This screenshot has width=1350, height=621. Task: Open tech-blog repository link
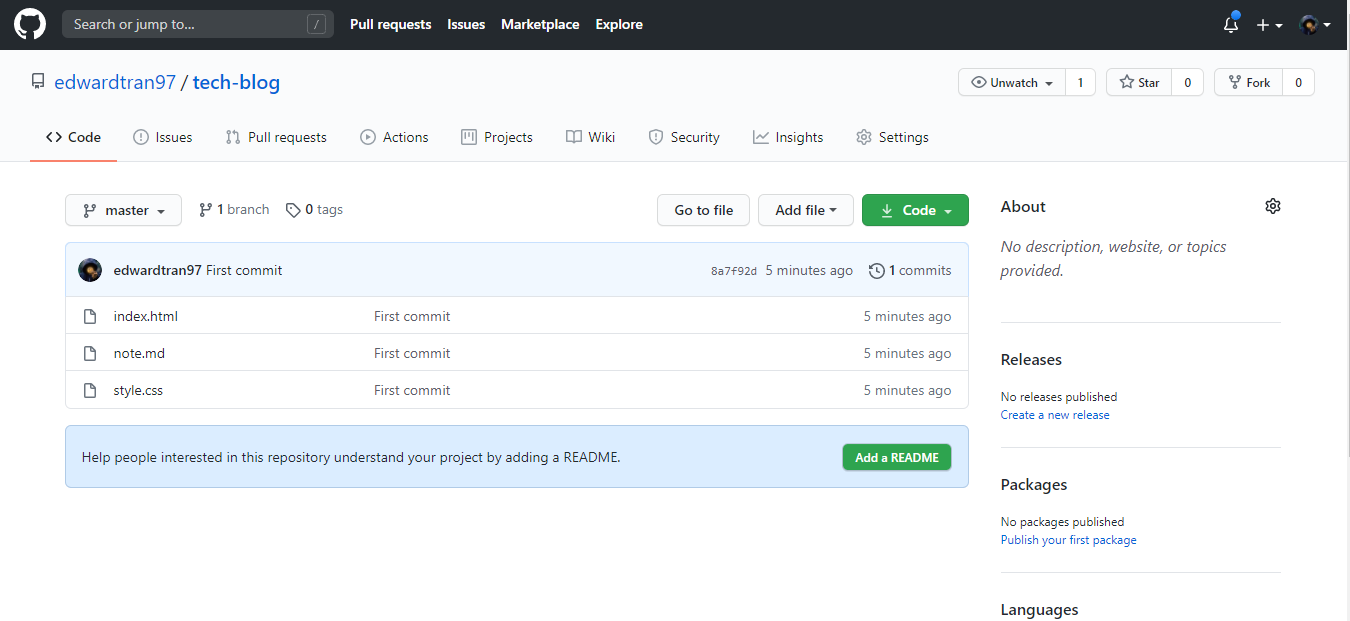click(x=236, y=82)
